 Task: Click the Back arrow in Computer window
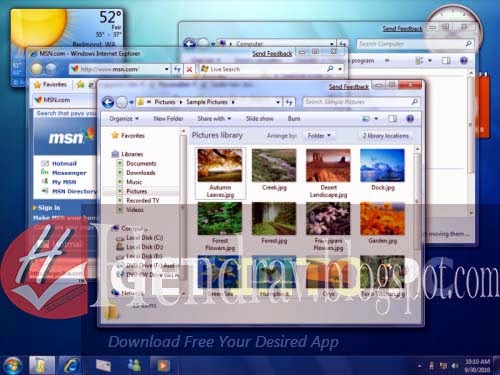189,44
